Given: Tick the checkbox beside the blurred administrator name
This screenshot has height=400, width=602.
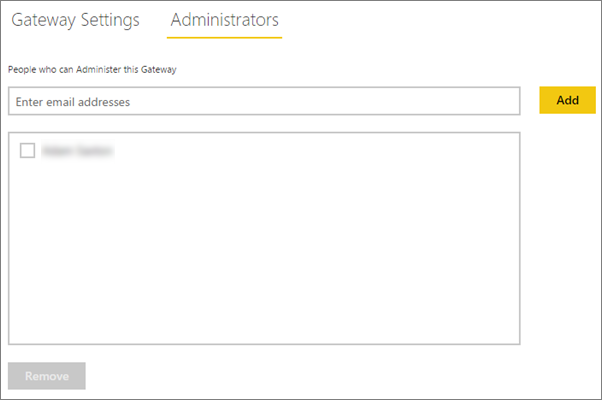Looking at the screenshot, I should click(x=27, y=150).
